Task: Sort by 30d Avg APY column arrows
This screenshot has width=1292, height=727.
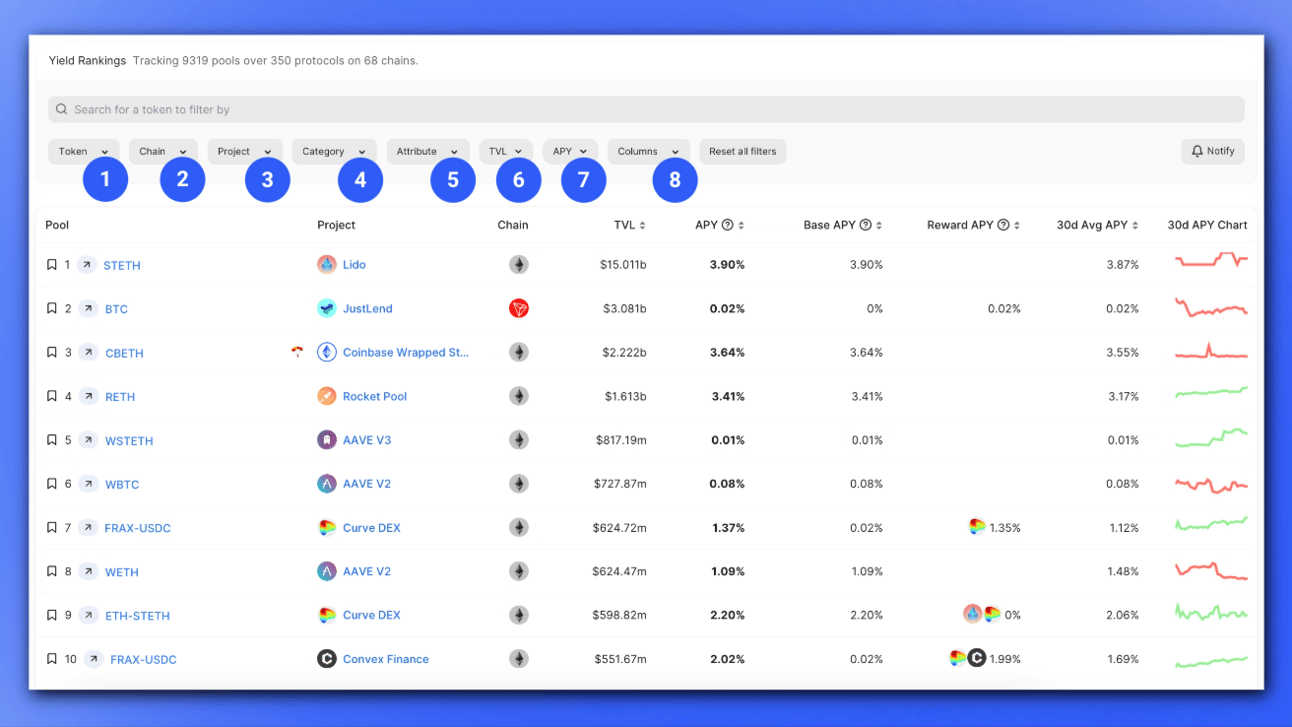Action: point(1135,226)
